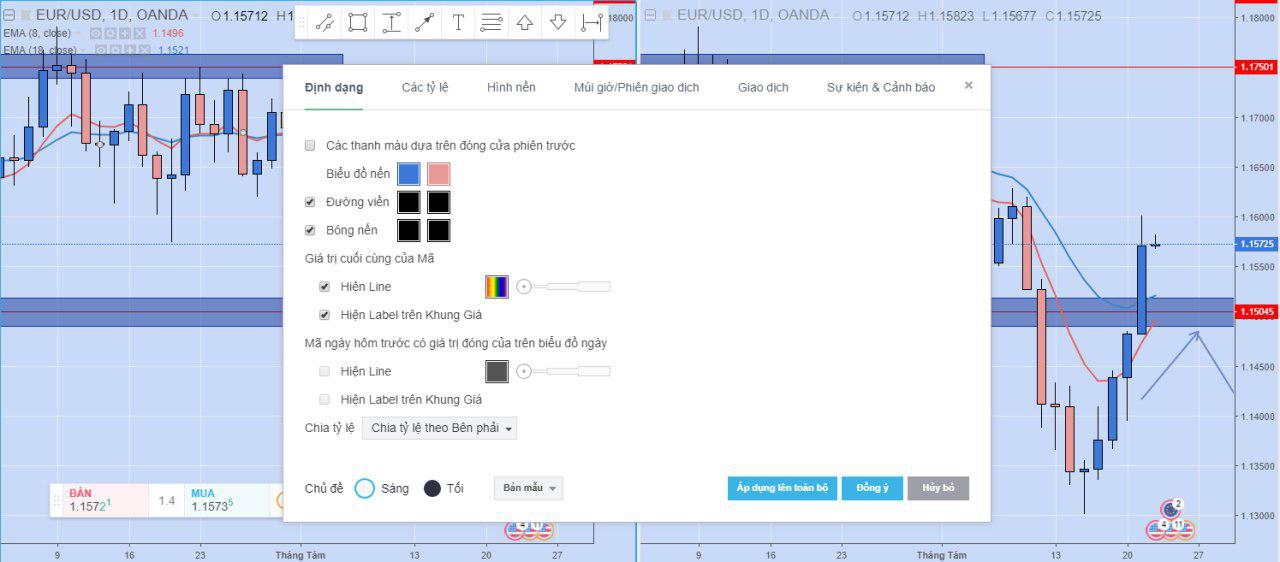Collapse the legend of the left EUR/USD chart
This screenshot has width=1280, height=562.
coord(9,15)
